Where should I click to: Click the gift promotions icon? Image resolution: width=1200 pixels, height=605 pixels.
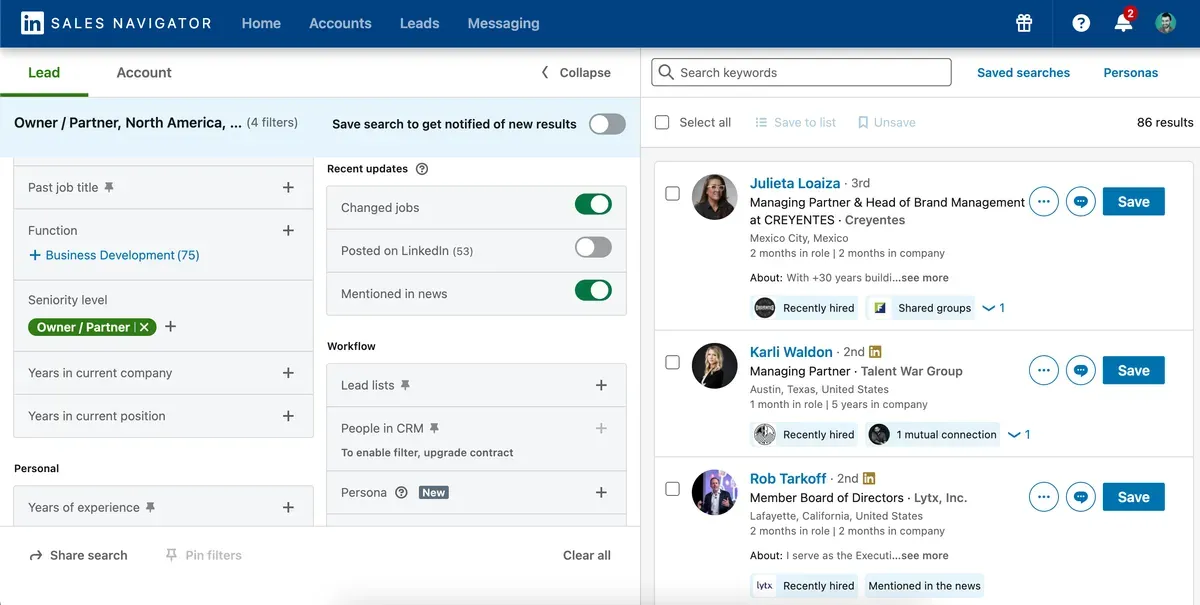point(1023,22)
